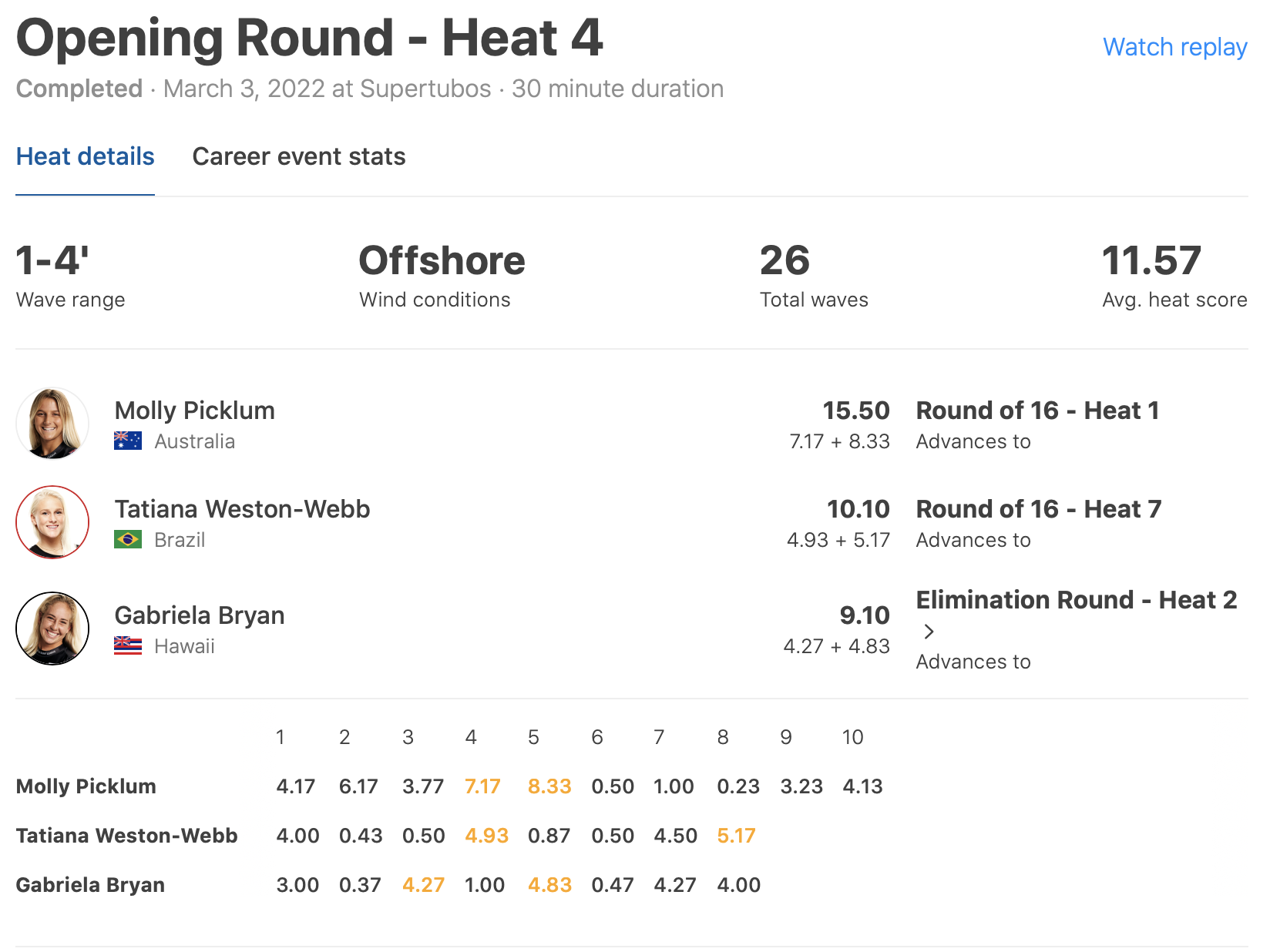
Task: Expand the Elimination Round chevron arrow
Action: 929,632
